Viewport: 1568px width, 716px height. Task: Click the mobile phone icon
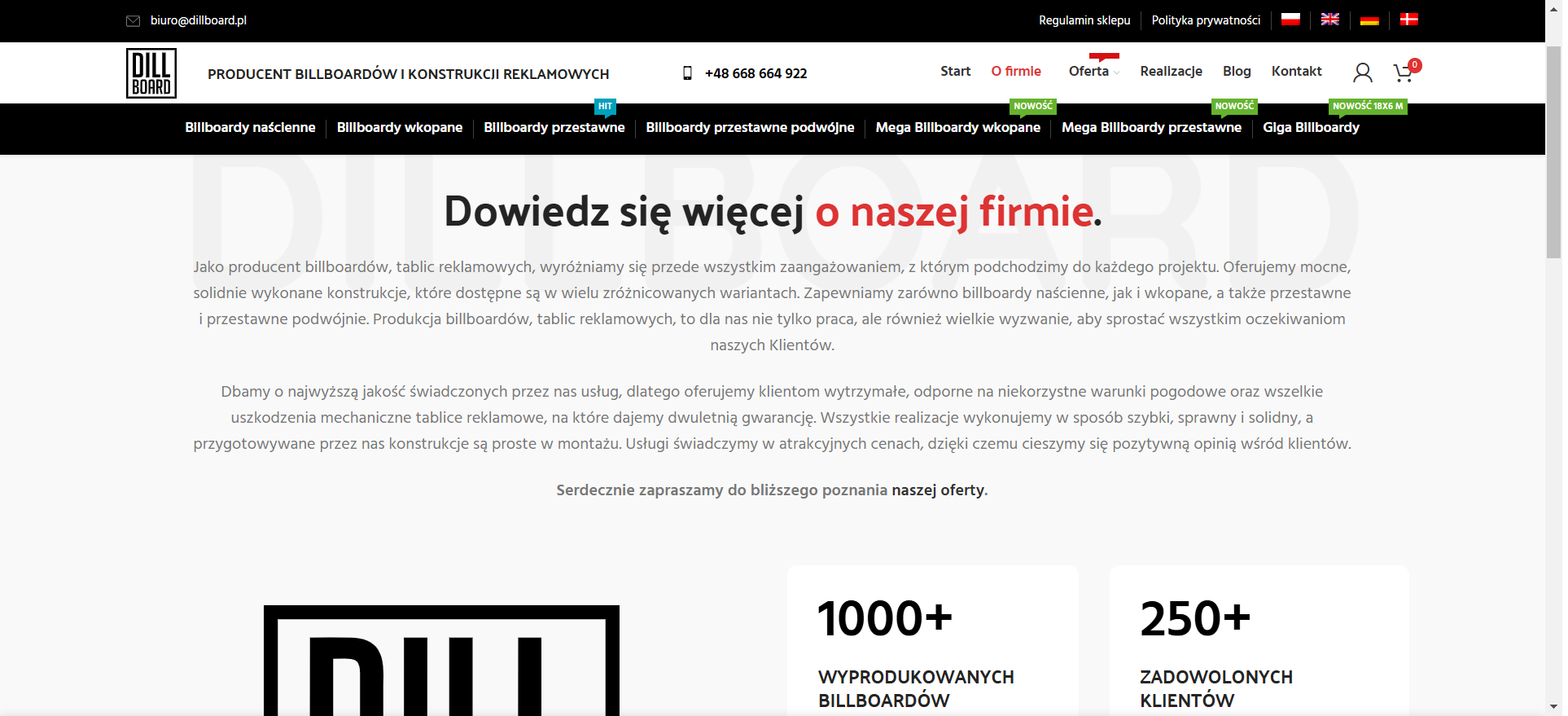coord(687,73)
